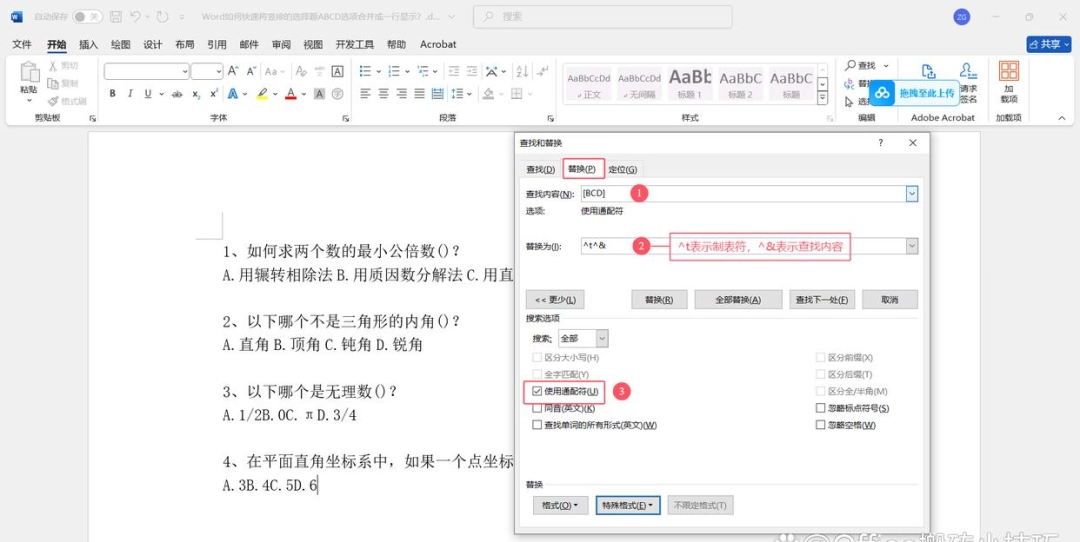The image size is (1080, 542).
Task: Toggle Bold formatting in the ribbon
Action: pyautogui.click(x=112, y=94)
